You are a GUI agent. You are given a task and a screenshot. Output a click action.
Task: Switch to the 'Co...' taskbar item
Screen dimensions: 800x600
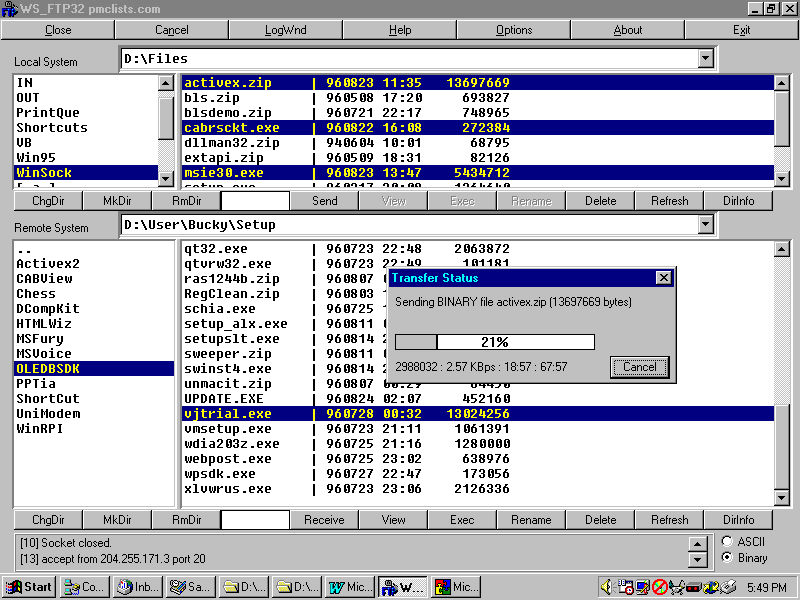[84, 587]
